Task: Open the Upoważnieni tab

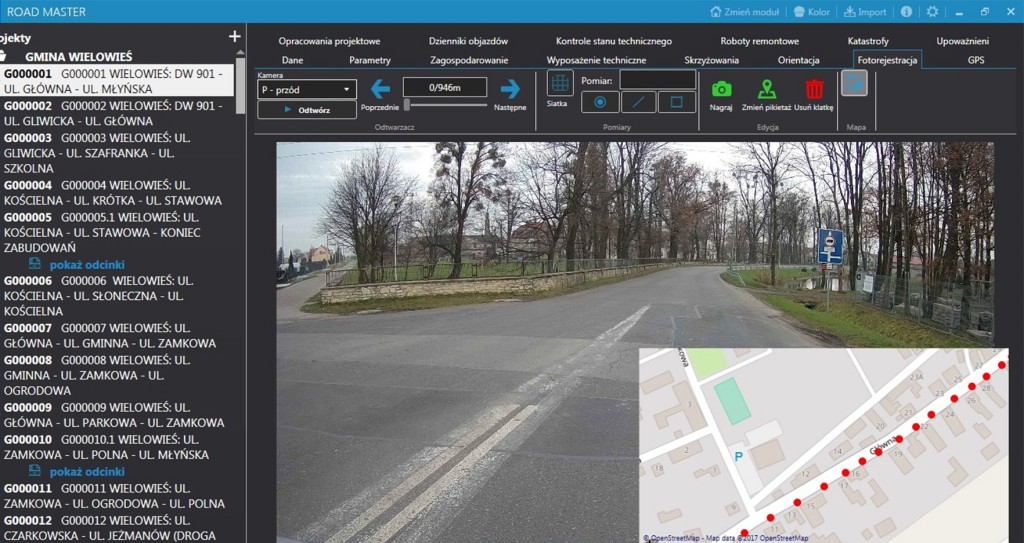Action: click(x=963, y=41)
